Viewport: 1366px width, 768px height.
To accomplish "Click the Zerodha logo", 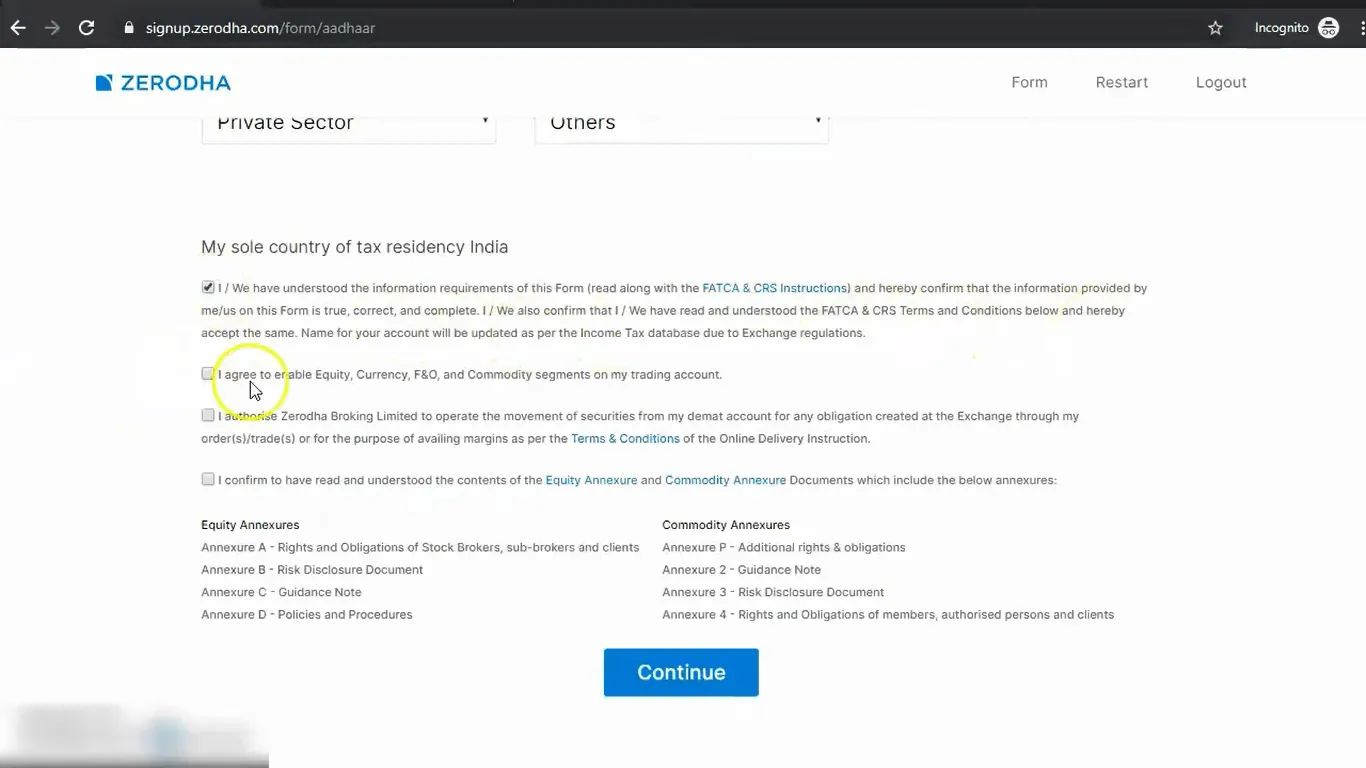I will [163, 83].
